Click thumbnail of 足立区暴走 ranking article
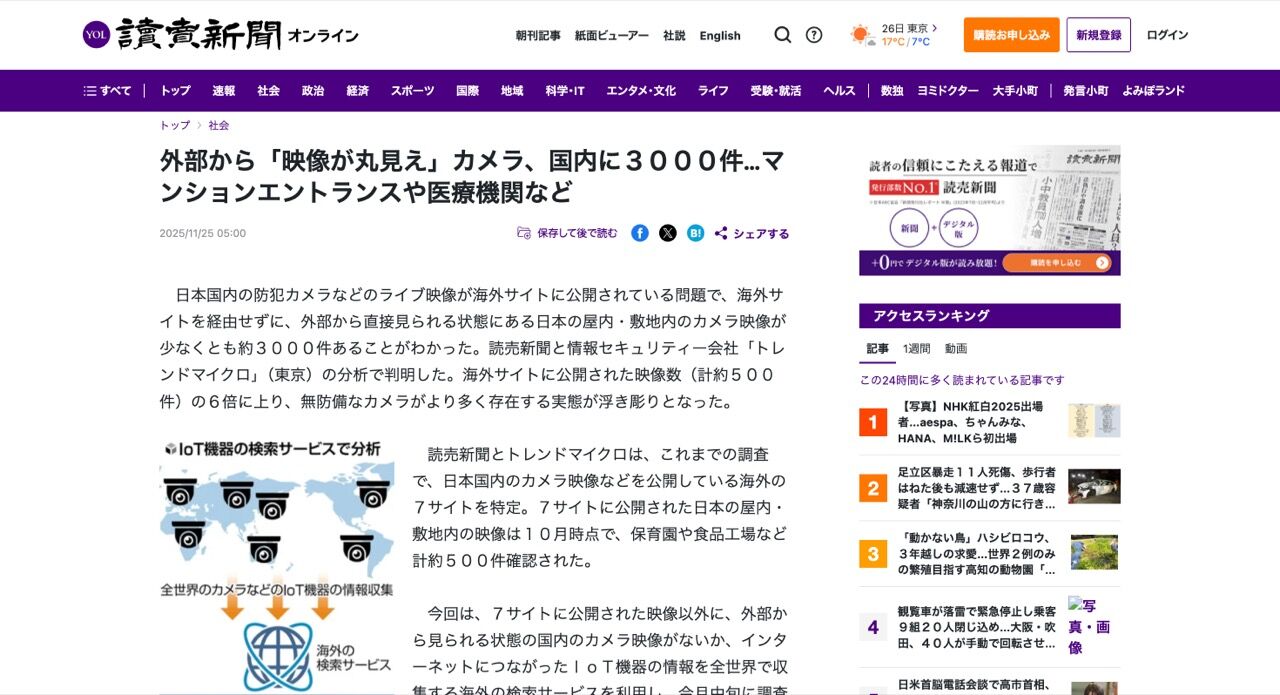 pos(1094,486)
